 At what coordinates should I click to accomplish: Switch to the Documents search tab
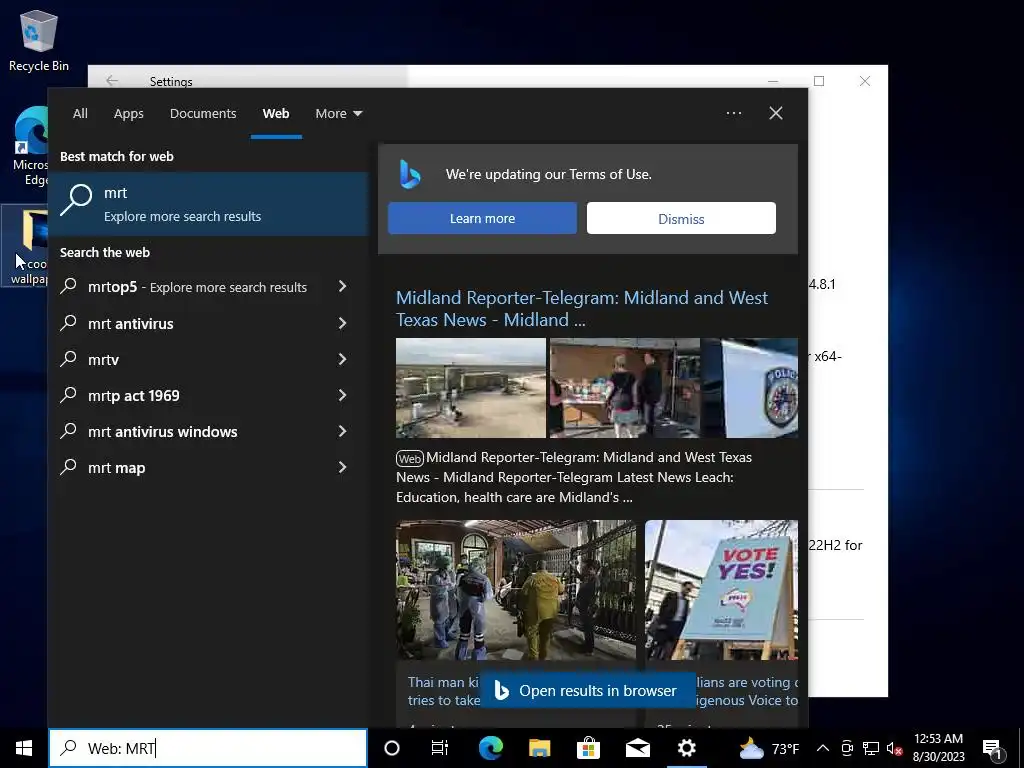coord(203,113)
